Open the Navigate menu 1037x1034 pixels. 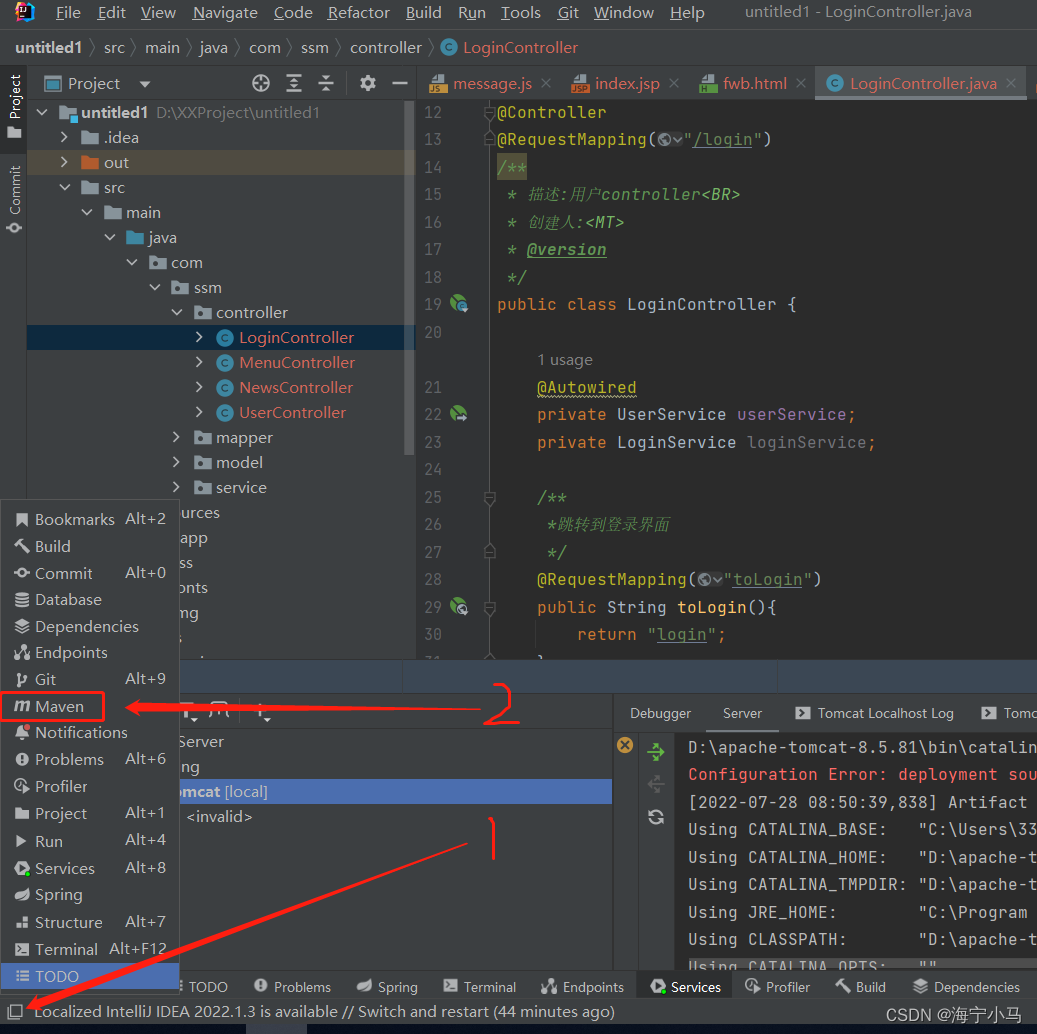pos(225,13)
